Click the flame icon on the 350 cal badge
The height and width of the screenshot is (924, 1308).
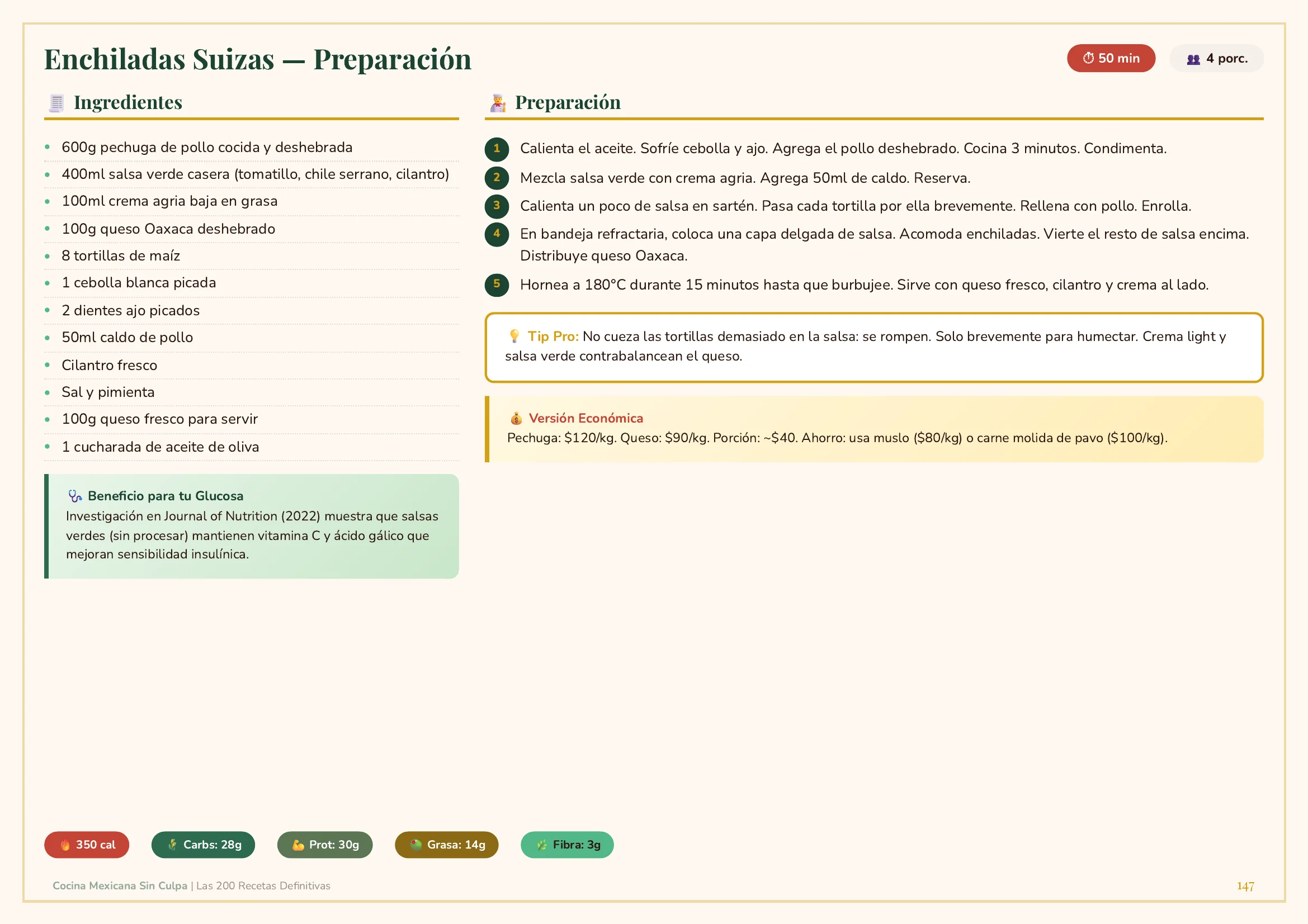(x=65, y=845)
